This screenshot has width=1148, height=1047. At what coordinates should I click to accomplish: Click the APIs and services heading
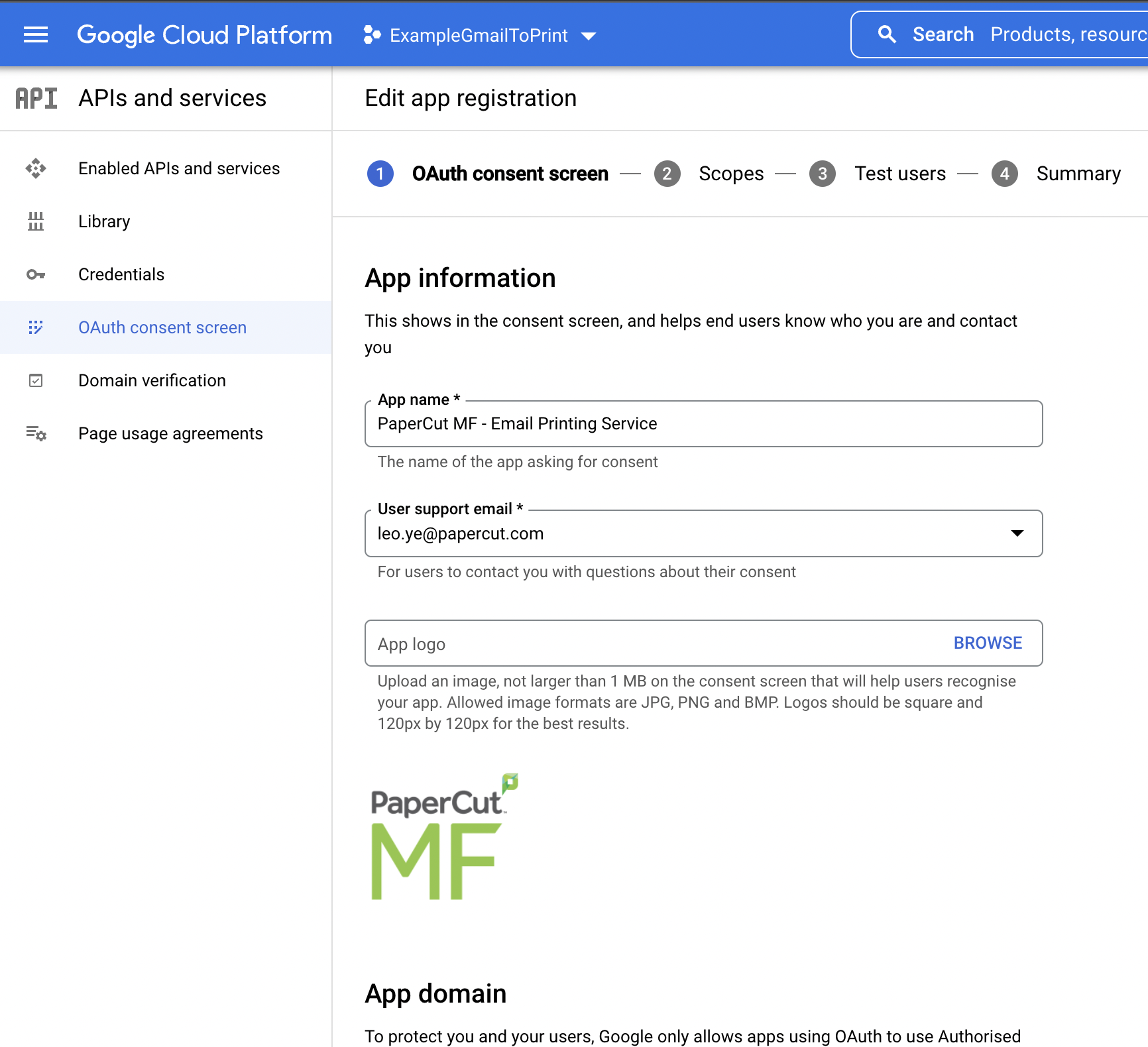[172, 98]
